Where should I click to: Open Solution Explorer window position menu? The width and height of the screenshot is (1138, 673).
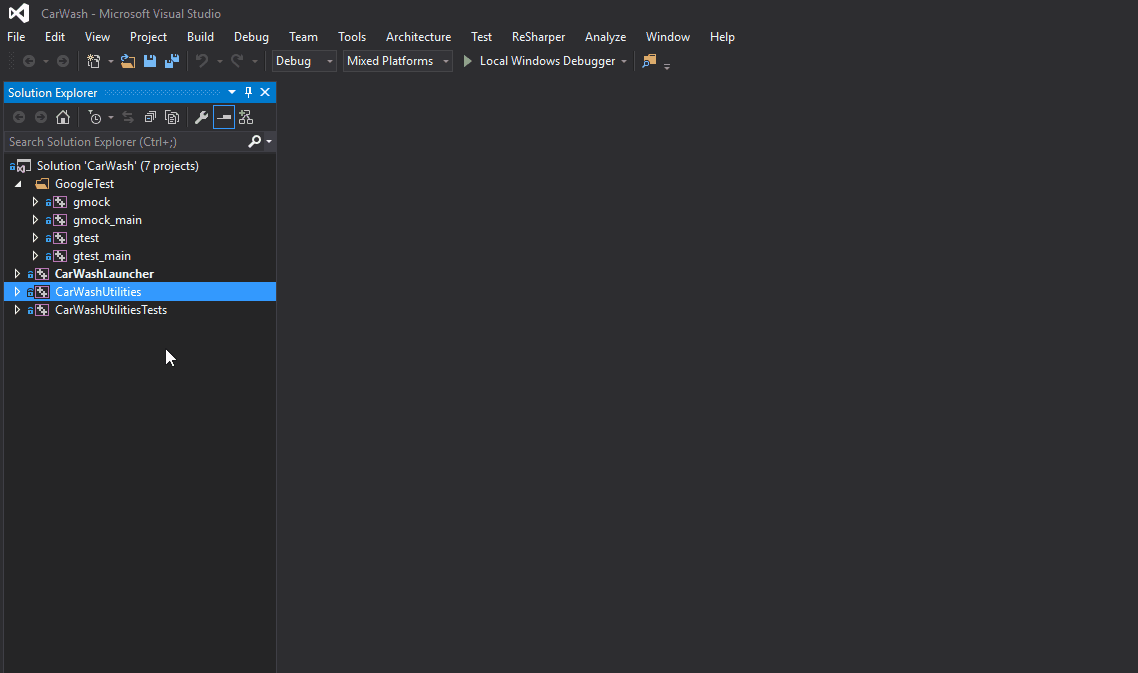232,92
